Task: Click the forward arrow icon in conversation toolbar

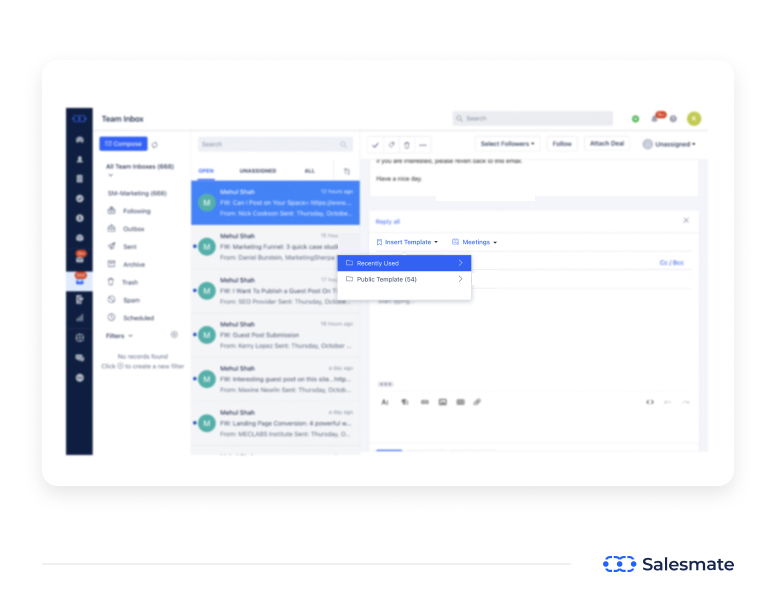Action: [x=391, y=145]
